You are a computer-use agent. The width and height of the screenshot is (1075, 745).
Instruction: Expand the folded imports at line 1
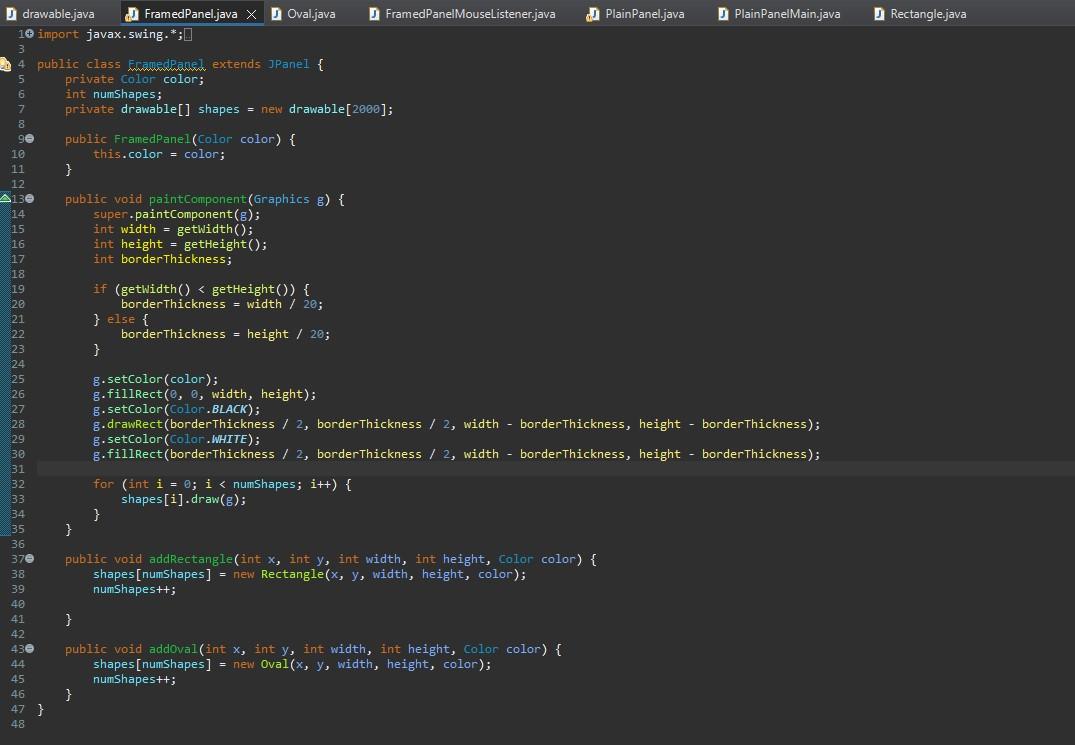(29, 34)
